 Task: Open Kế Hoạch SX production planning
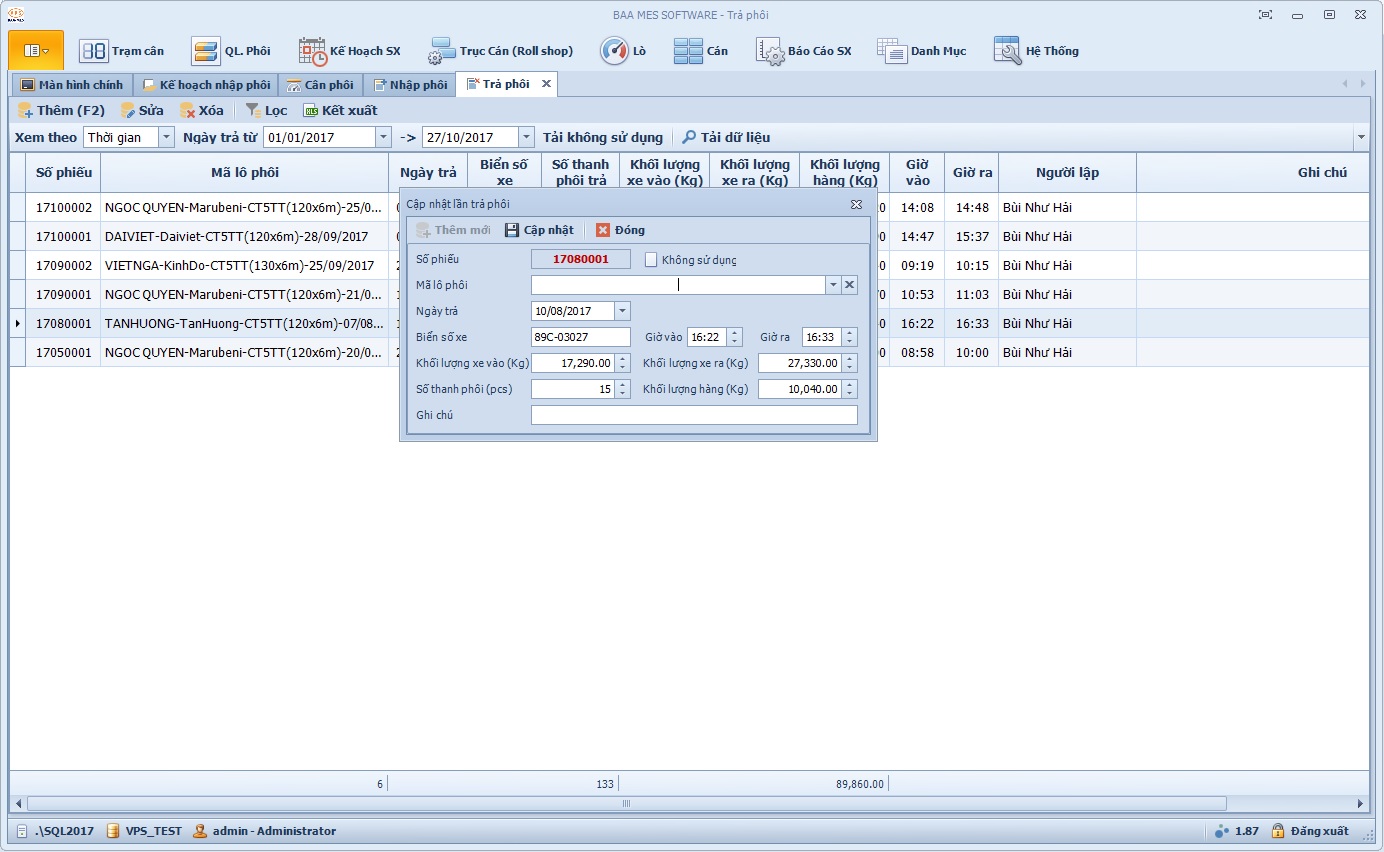[x=350, y=51]
